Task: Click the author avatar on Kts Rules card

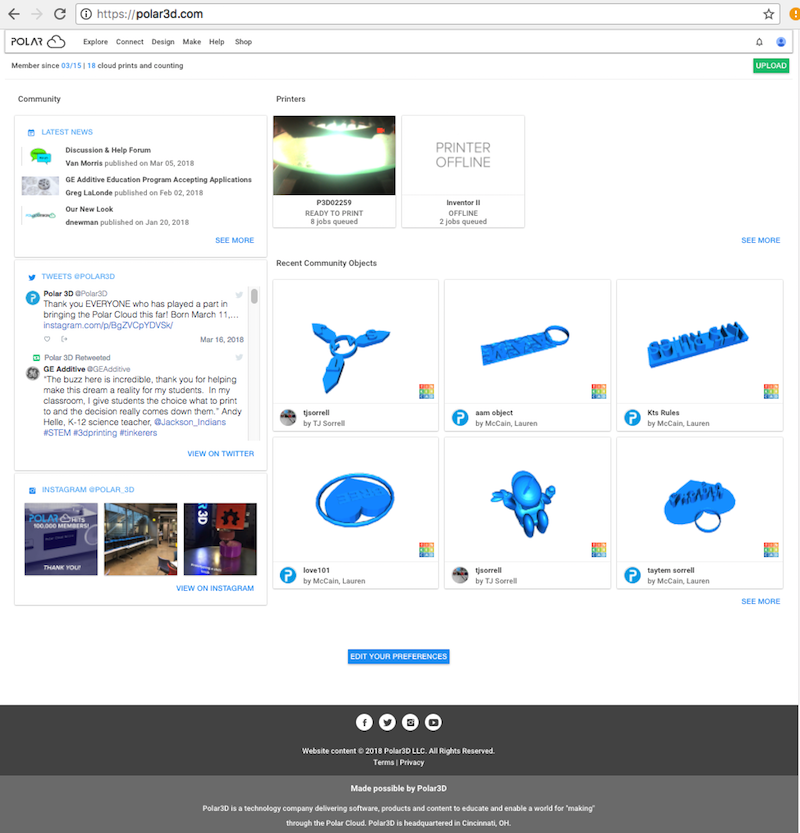Action: click(x=632, y=418)
